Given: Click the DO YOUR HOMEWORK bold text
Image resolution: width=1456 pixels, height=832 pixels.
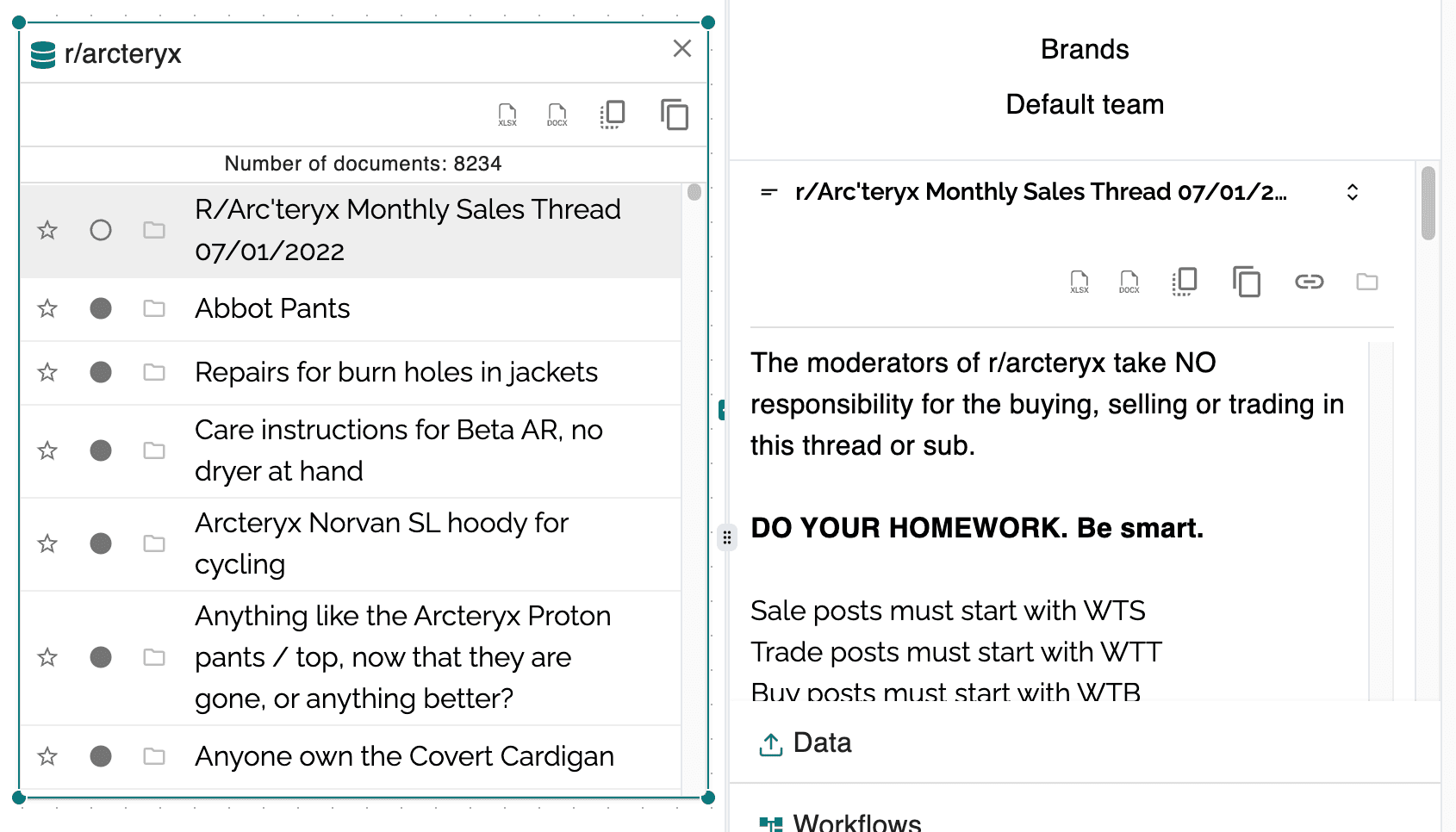Looking at the screenshot, I should pyautogui.click(x=977, y=528).
